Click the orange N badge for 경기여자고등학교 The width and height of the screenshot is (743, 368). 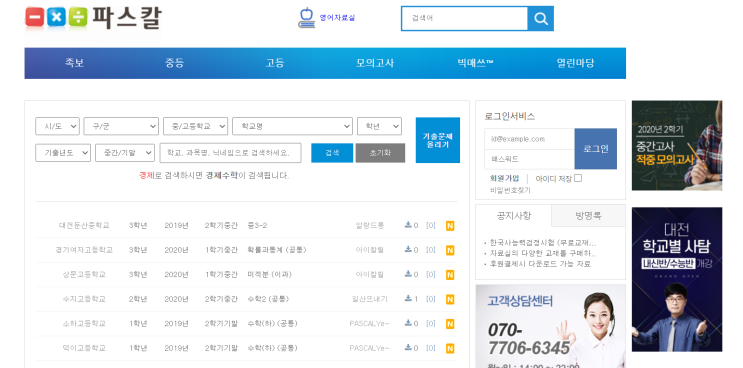[450, 251]
